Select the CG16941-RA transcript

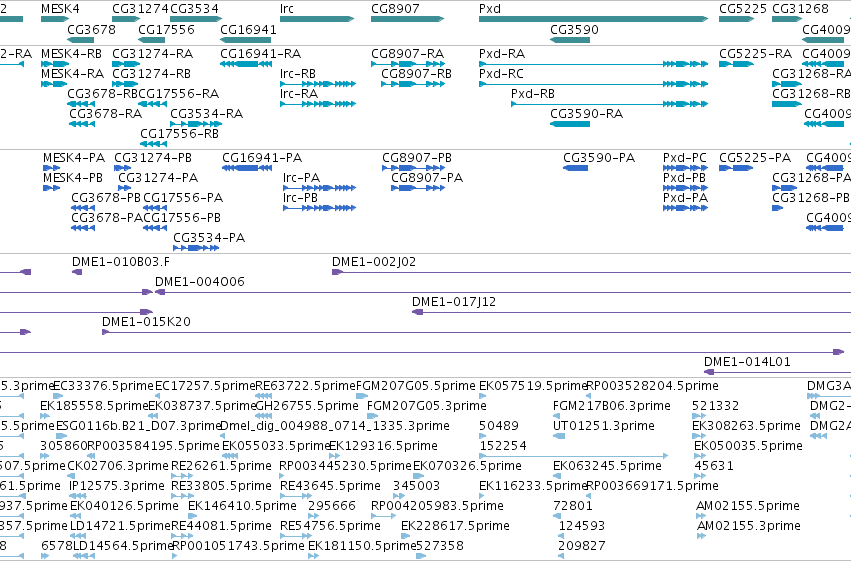point(261,54)
